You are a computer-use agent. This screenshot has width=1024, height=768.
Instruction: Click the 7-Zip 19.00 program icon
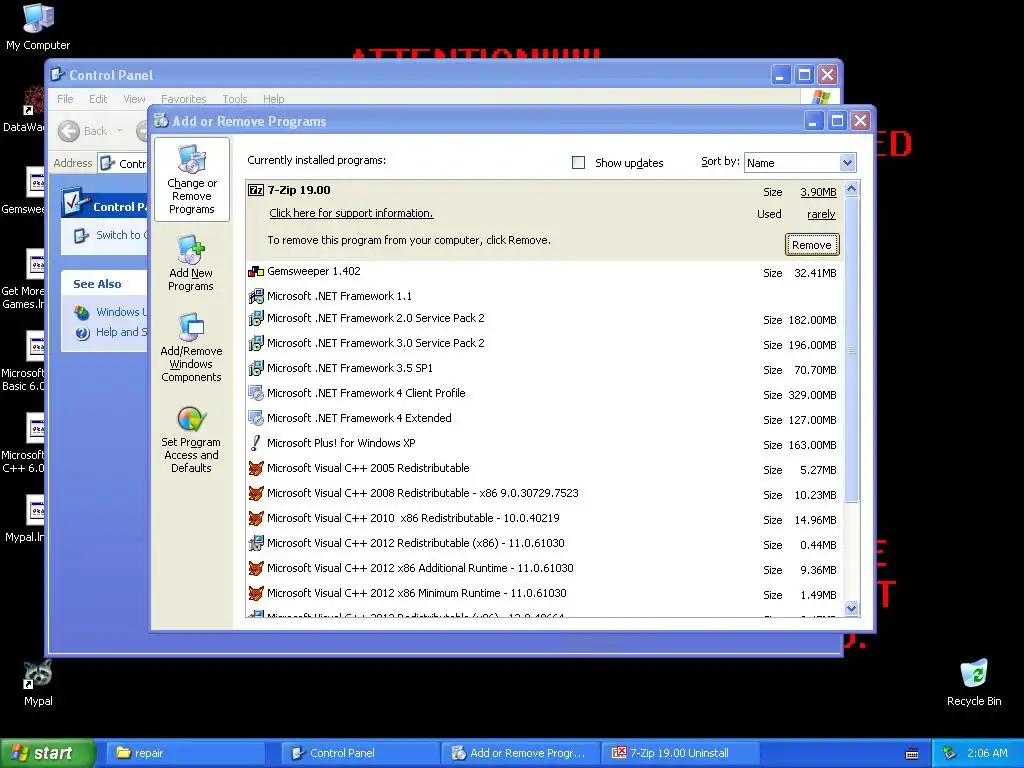[256, 190]
